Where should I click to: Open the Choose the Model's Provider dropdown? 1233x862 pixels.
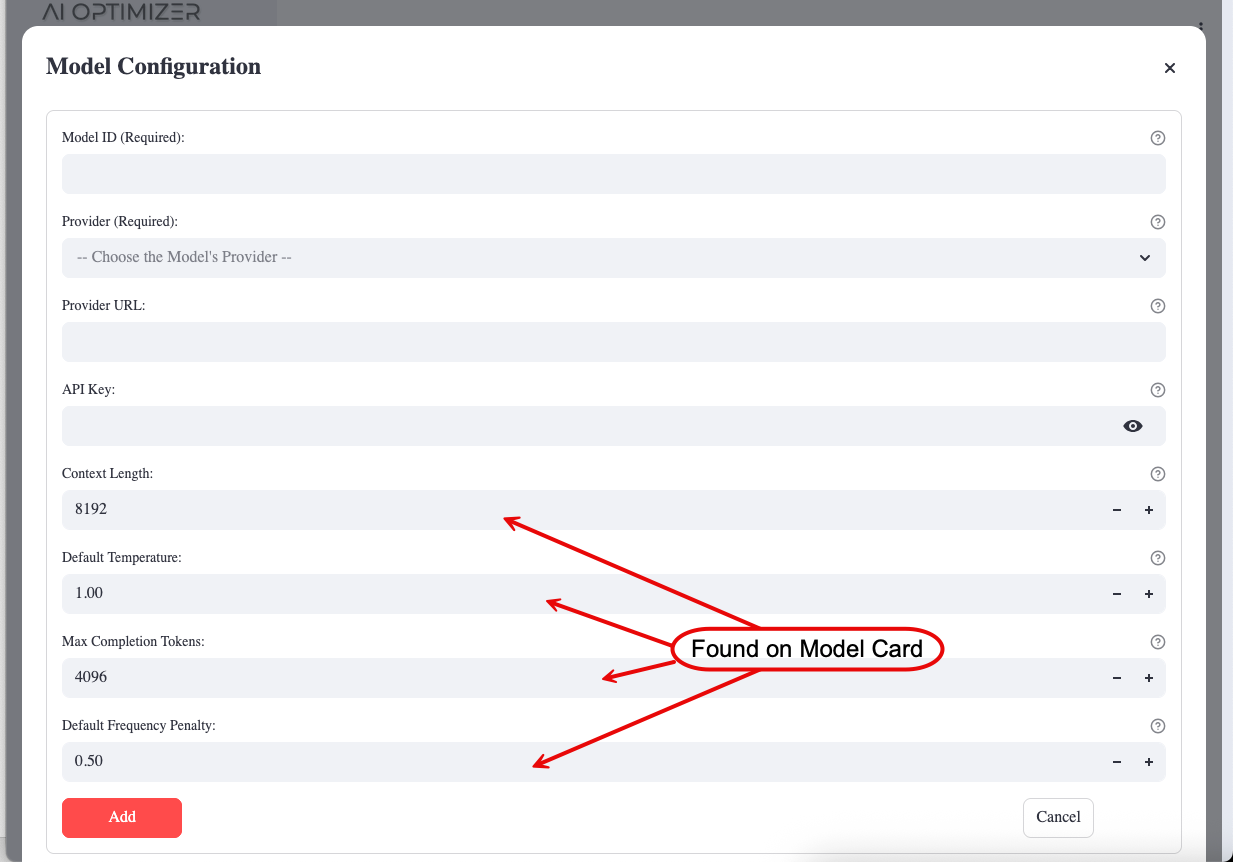tap(613, 258)
